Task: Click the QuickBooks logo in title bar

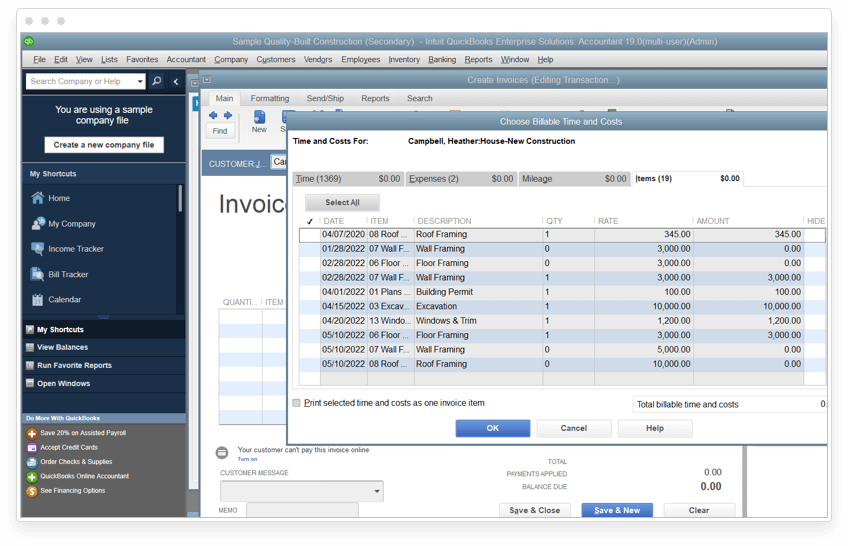Action: pyautogui.click(x=29, y=41)
